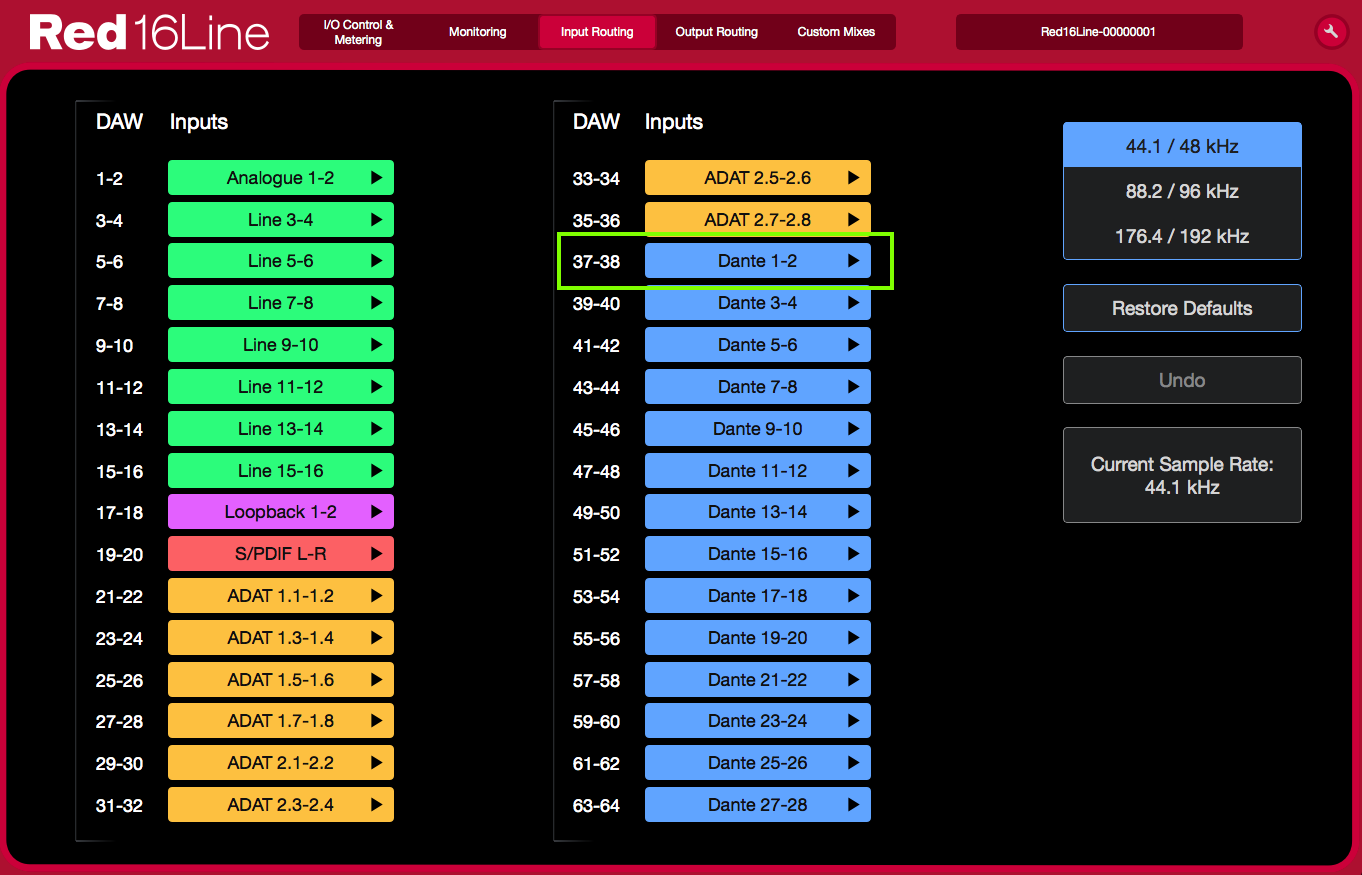The width and height of the screenshot is (1362, 875).
Task: Open the Line 9-10 input dropdown
Action: [x=281, y=345]
